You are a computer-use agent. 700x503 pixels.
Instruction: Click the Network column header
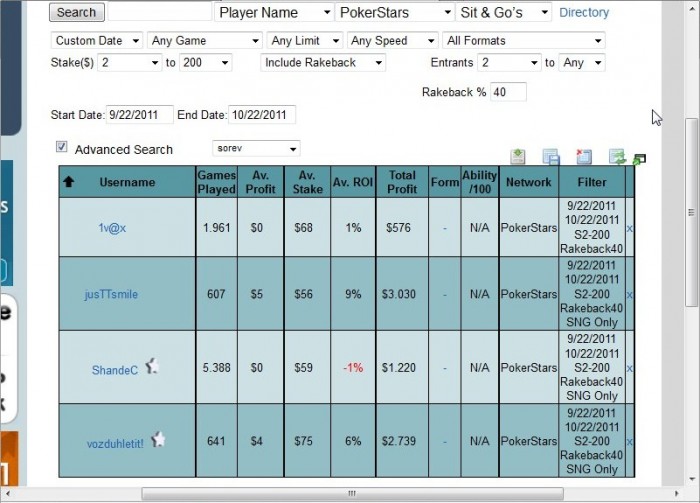point(529,182)
